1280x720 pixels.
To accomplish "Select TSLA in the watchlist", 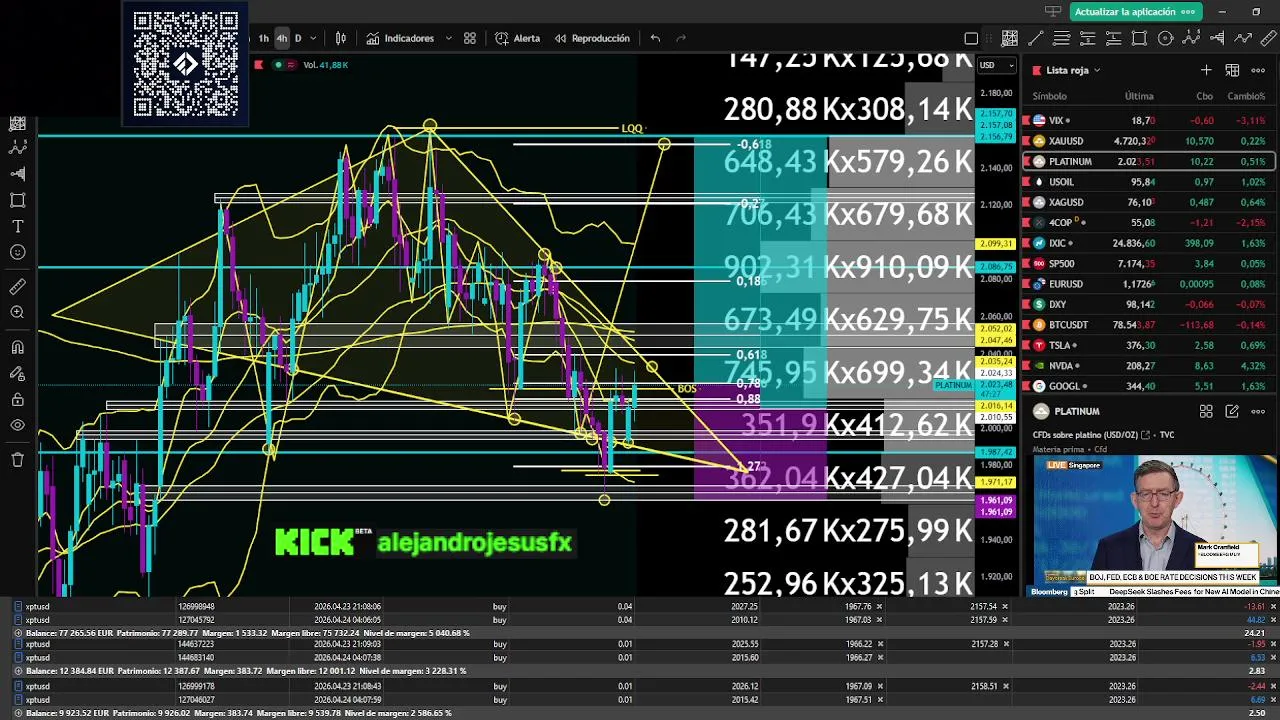I will coord(1148,345).
